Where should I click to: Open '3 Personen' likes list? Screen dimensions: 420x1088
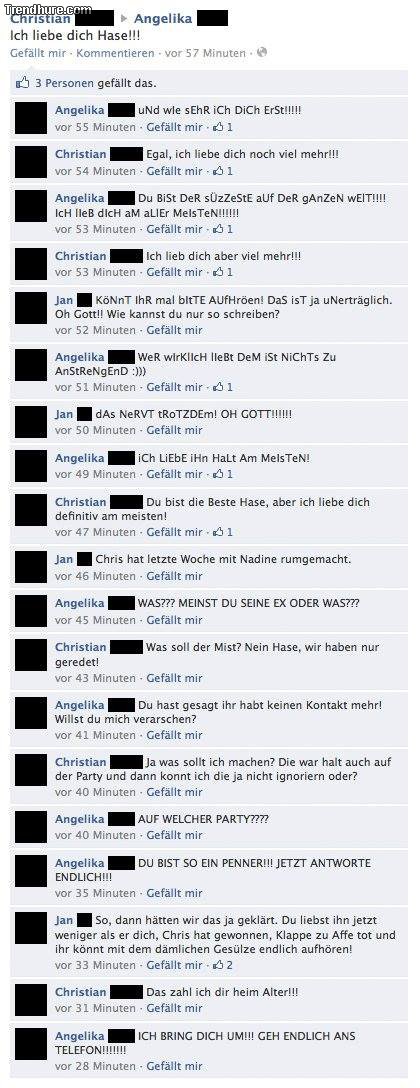pyautogui.click(x=65, y=83)
